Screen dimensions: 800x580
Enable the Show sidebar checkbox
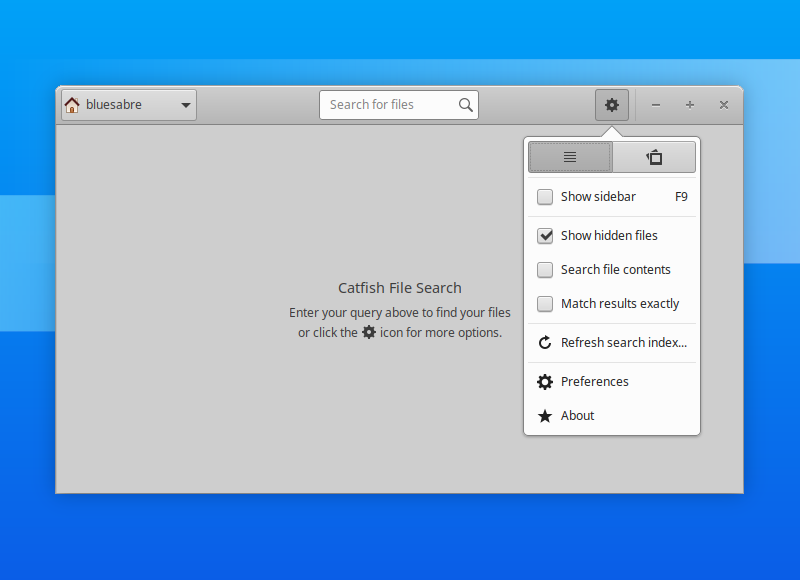point(545,197)
